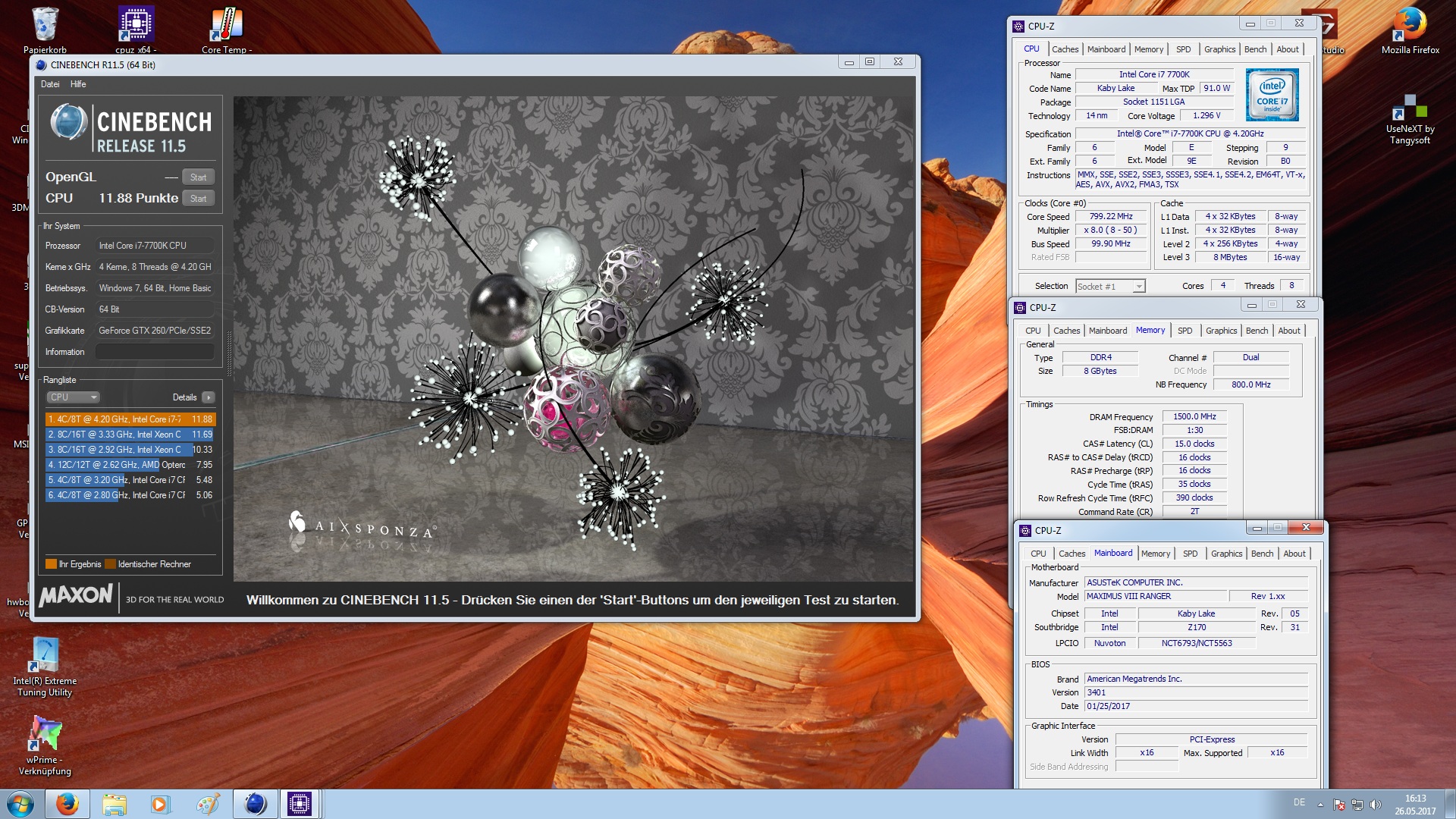Select ranking entry 8C/16T @ 2.92 GHz

click(x=130, y=450)
